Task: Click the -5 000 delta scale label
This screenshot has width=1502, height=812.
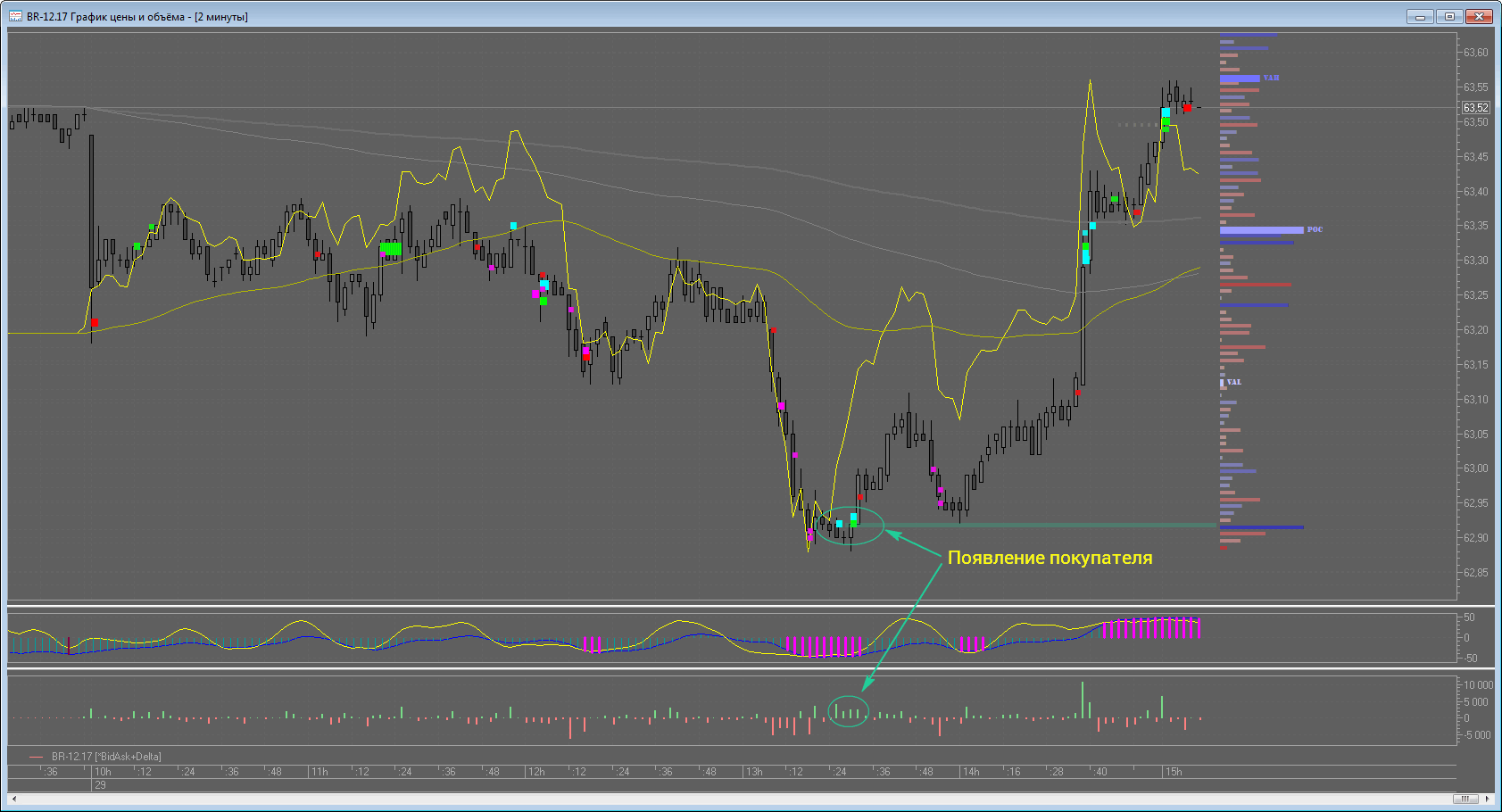Action: pyautogui.click(x=1477, y=735)
